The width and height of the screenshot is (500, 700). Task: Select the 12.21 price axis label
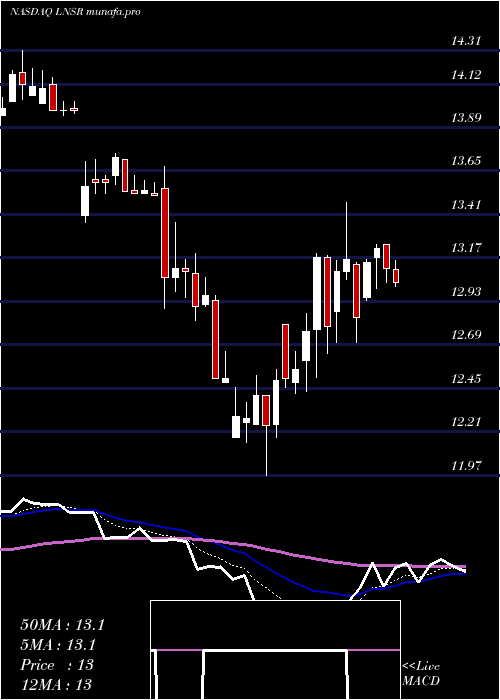466,422
